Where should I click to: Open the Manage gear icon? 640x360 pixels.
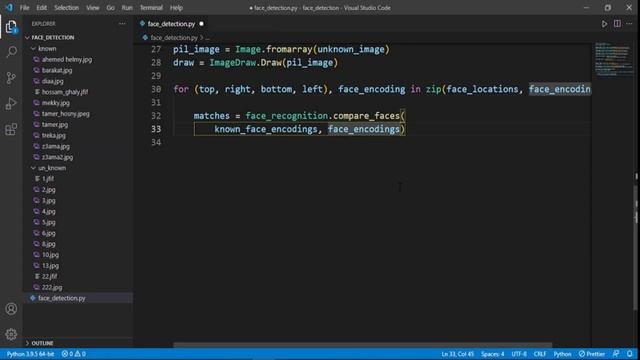pyautogui.click(x=11, y=334)
